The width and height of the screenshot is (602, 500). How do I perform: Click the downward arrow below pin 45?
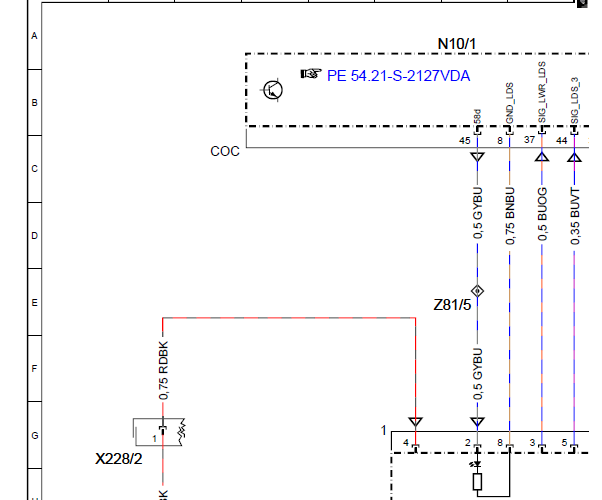click(477, 157)
